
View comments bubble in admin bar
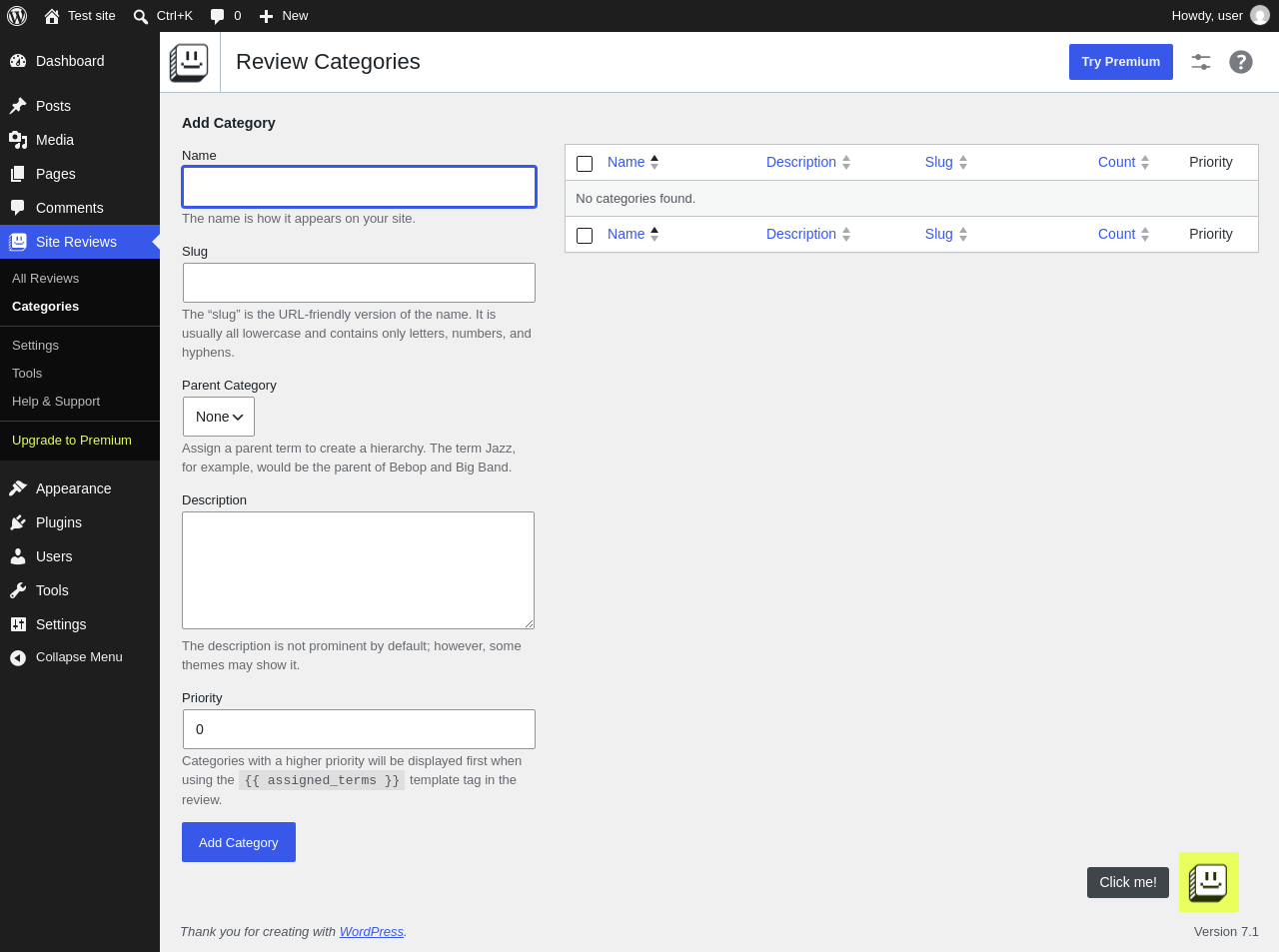pos(225,16)
